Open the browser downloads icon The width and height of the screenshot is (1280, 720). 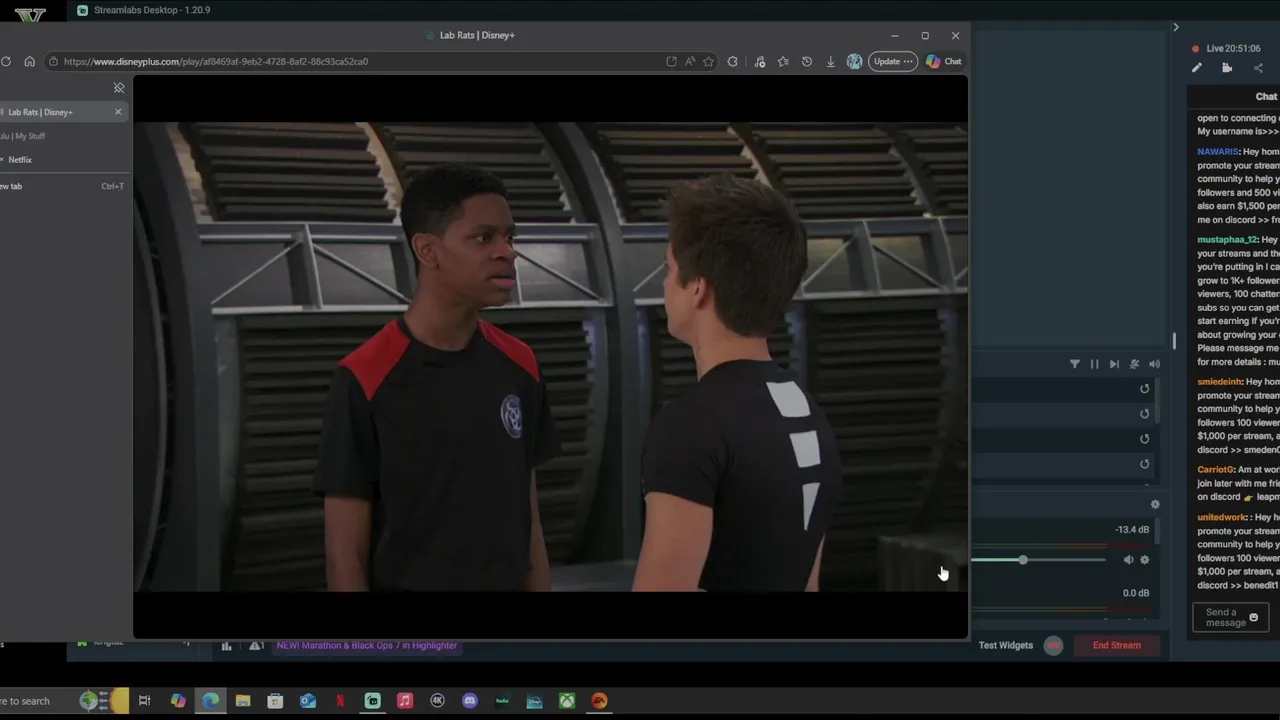830,61
